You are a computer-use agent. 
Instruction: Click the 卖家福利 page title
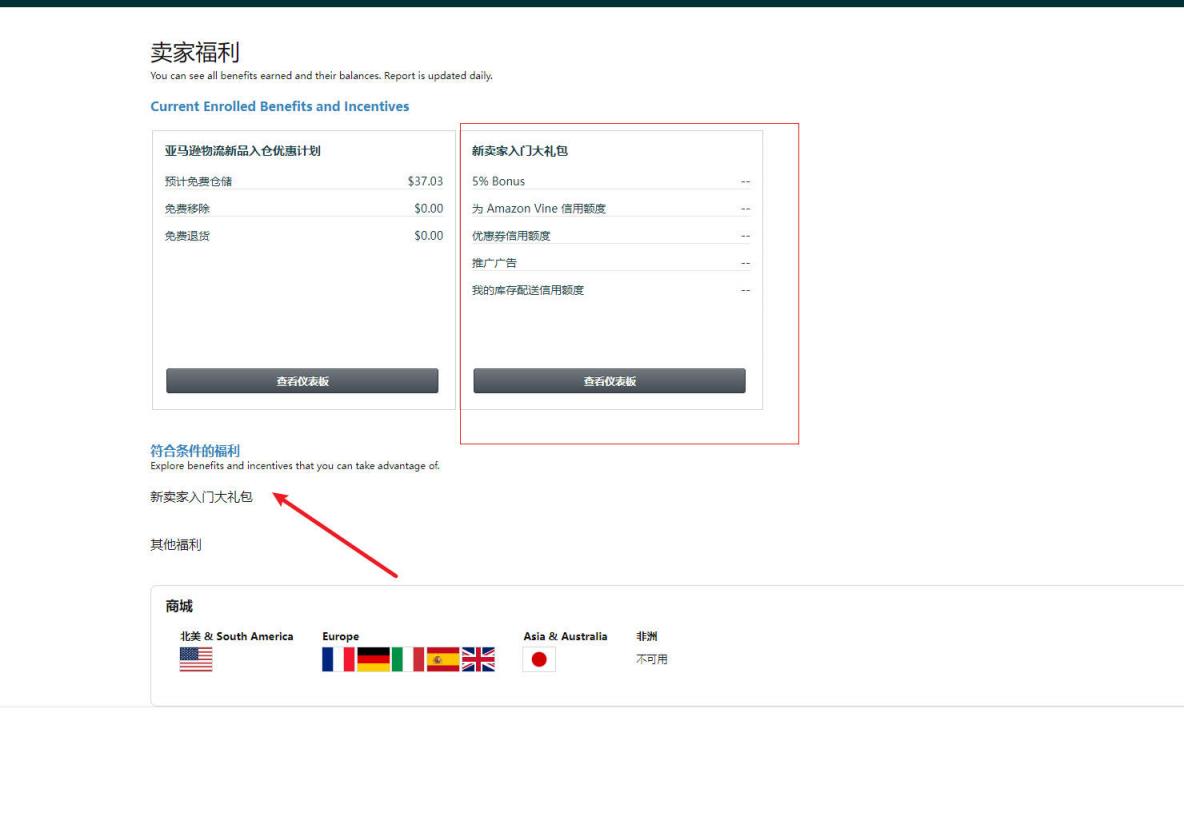(x=195, y=52)
